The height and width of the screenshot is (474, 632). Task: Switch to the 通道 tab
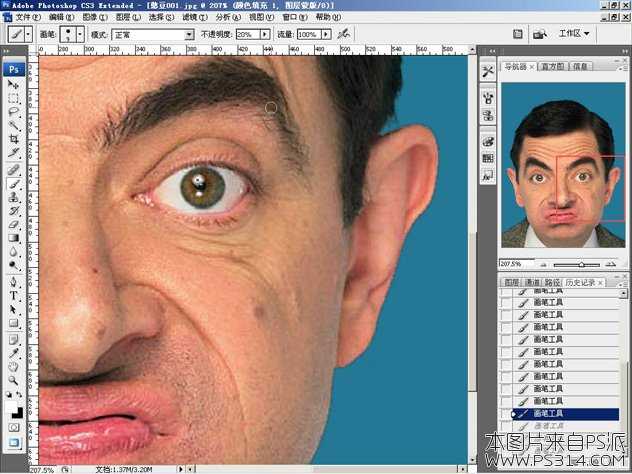[532, 283]
